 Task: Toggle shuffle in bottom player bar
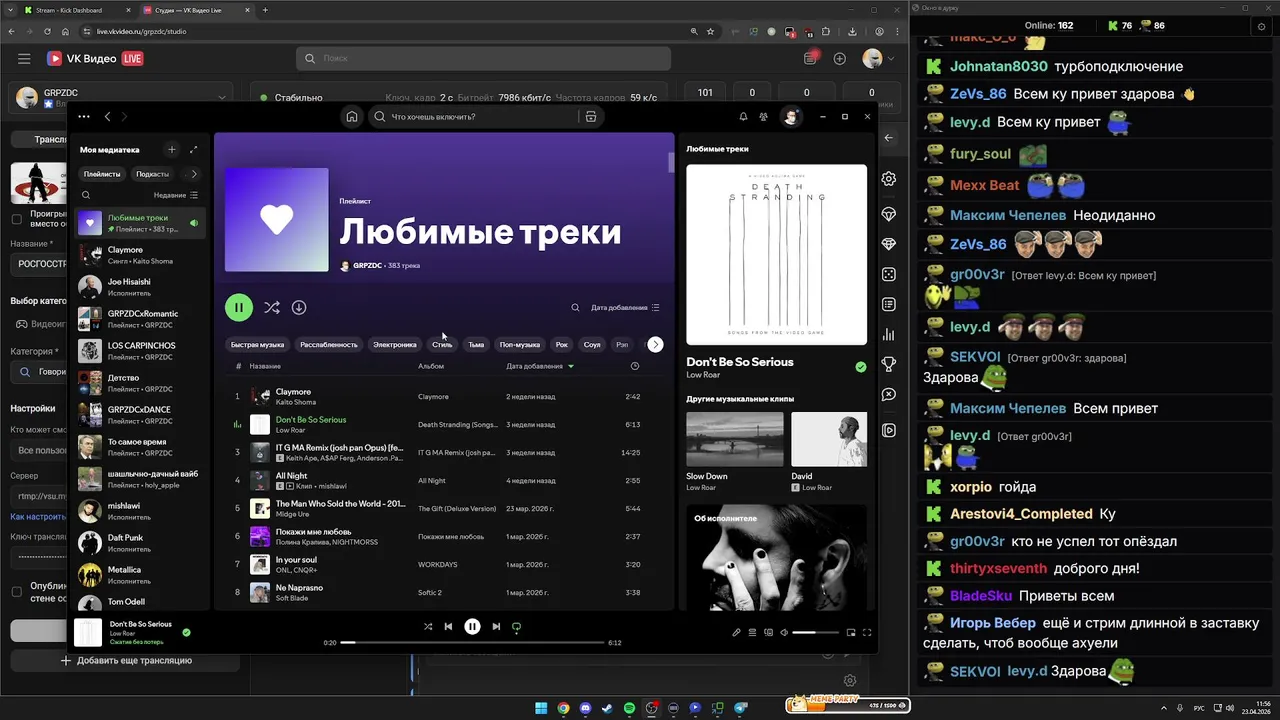pos(428,627)
